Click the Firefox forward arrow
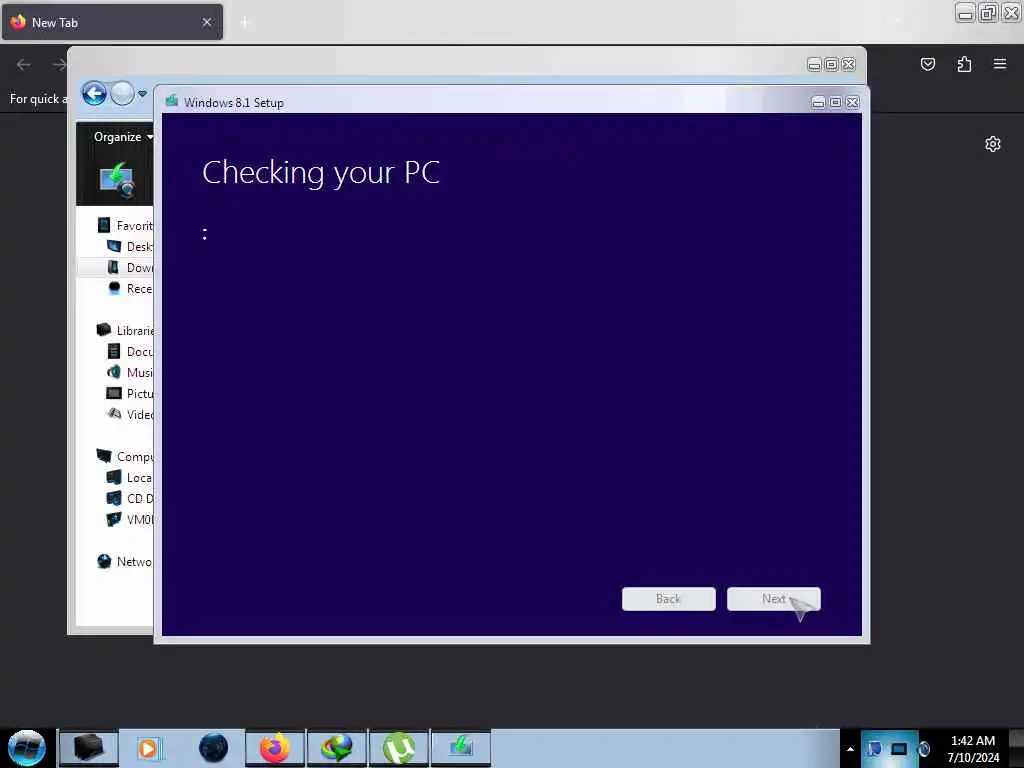The image size is (1024, 768). tap(59, 64)
